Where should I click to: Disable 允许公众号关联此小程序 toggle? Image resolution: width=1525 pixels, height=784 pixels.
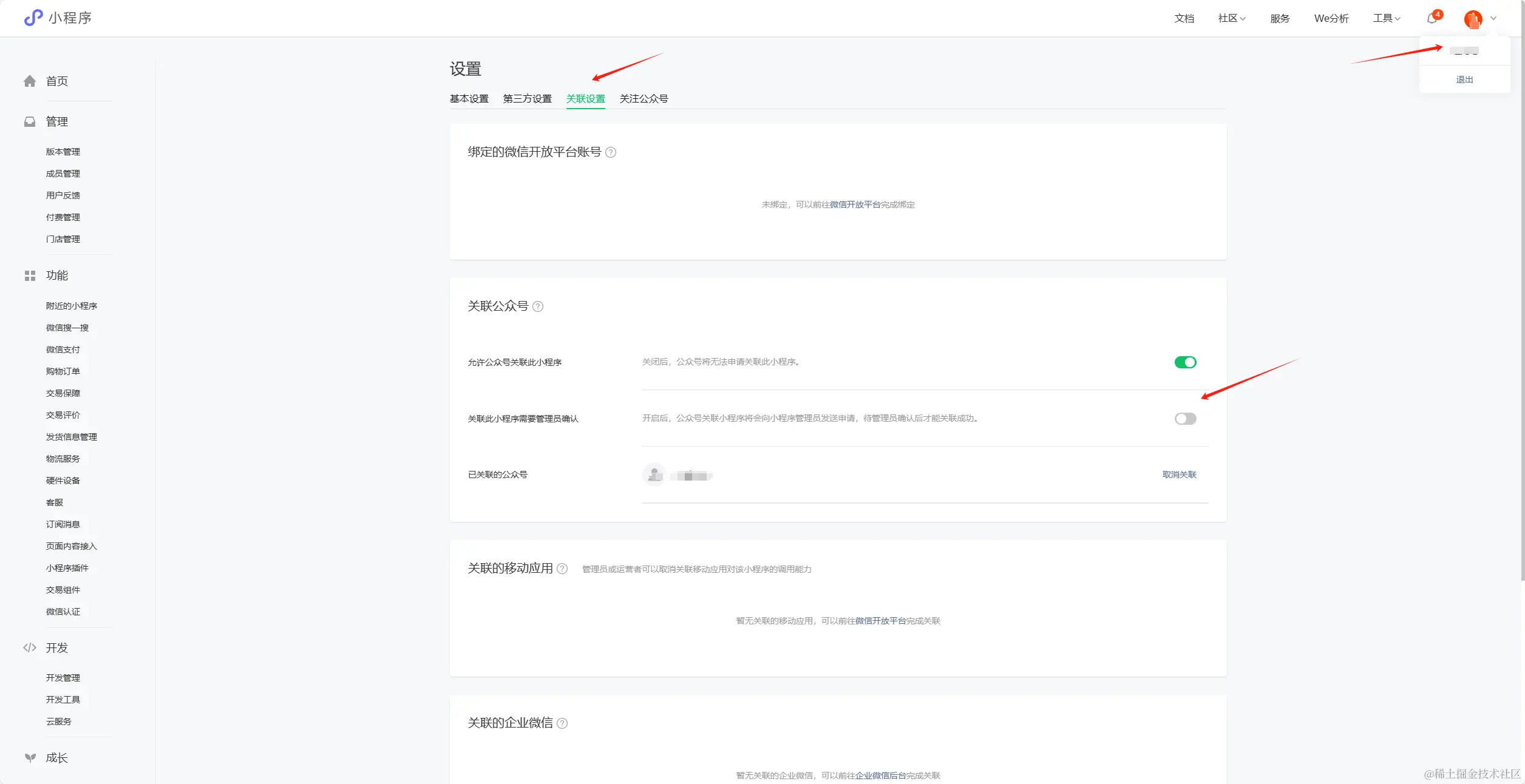click(1185, 363)
